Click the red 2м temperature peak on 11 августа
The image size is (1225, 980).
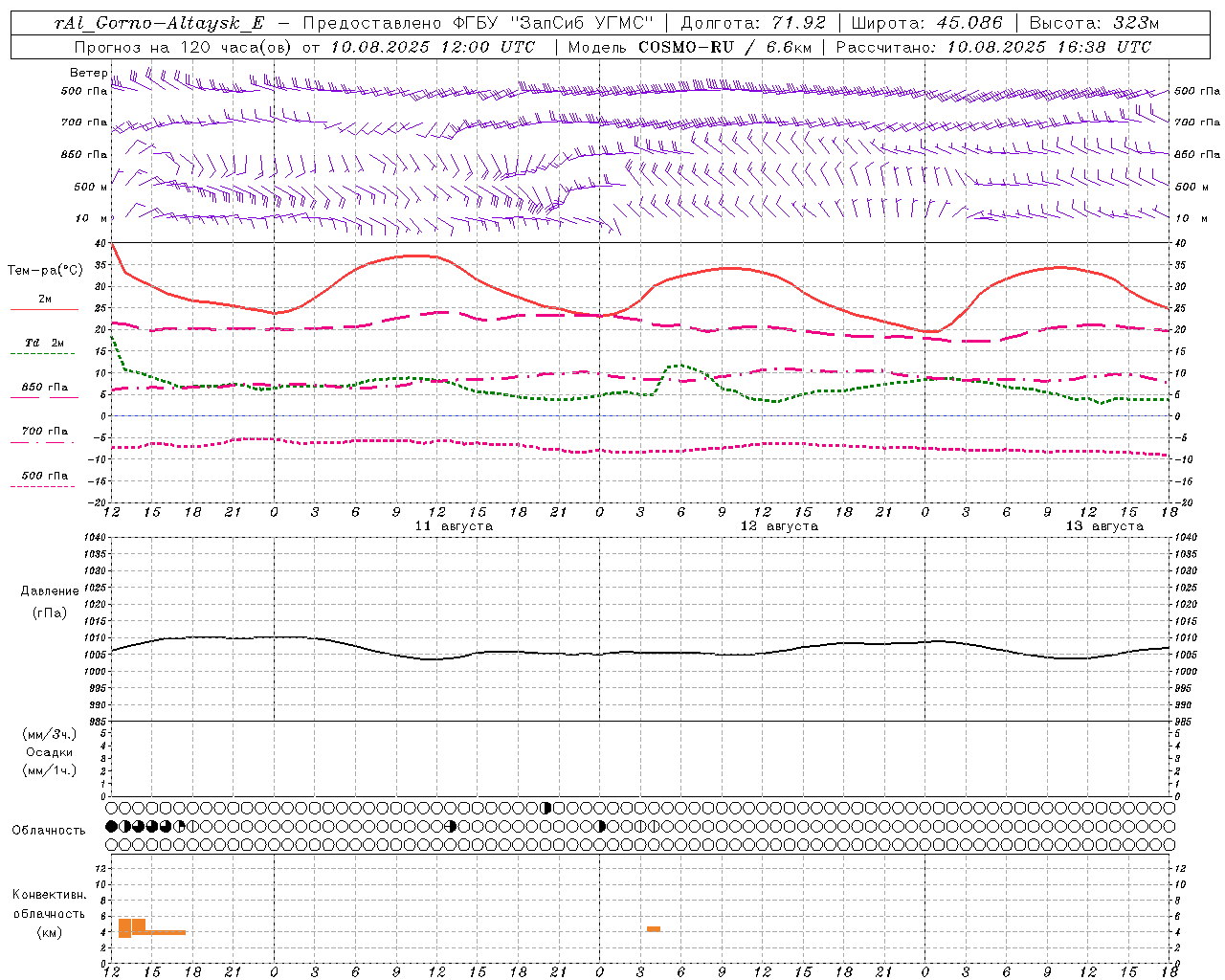(x=417, y=256)
